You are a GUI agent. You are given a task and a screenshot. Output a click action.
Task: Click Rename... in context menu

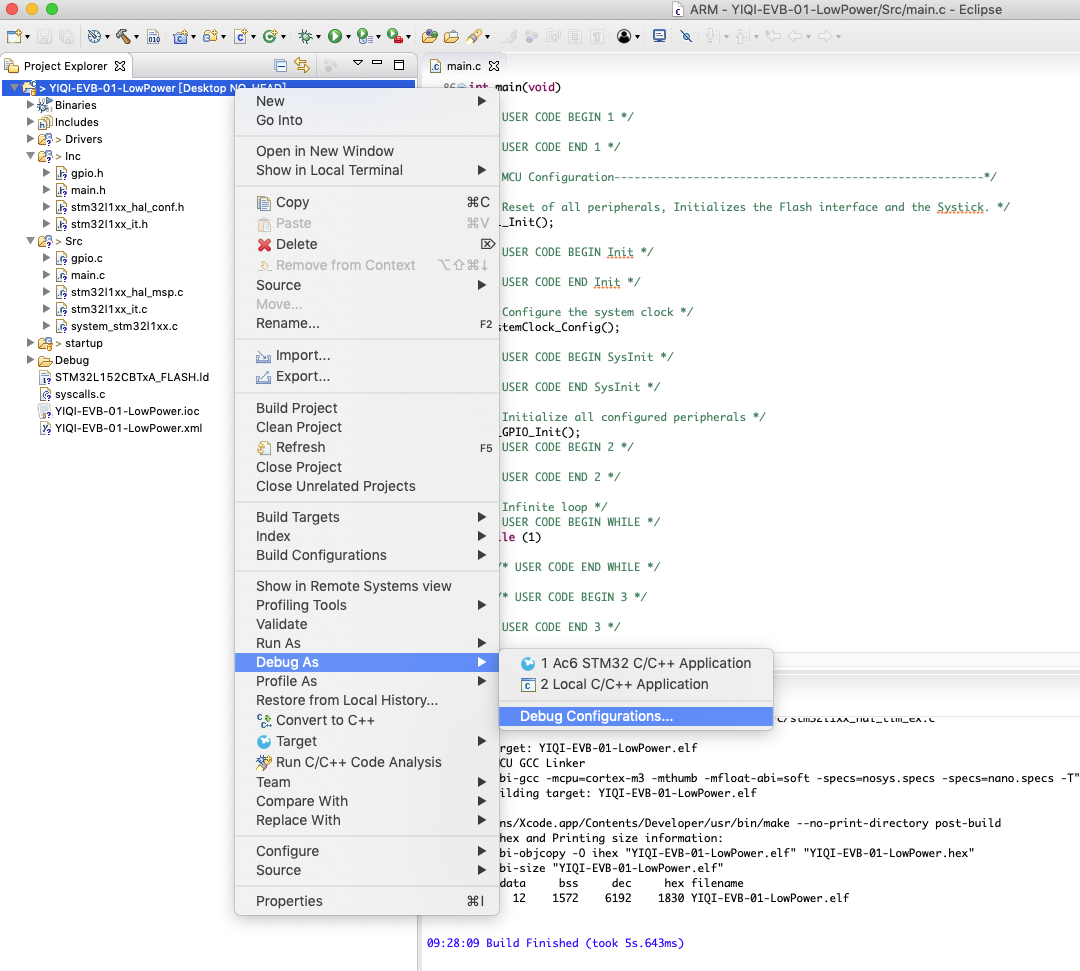click(x=367, y=324)
